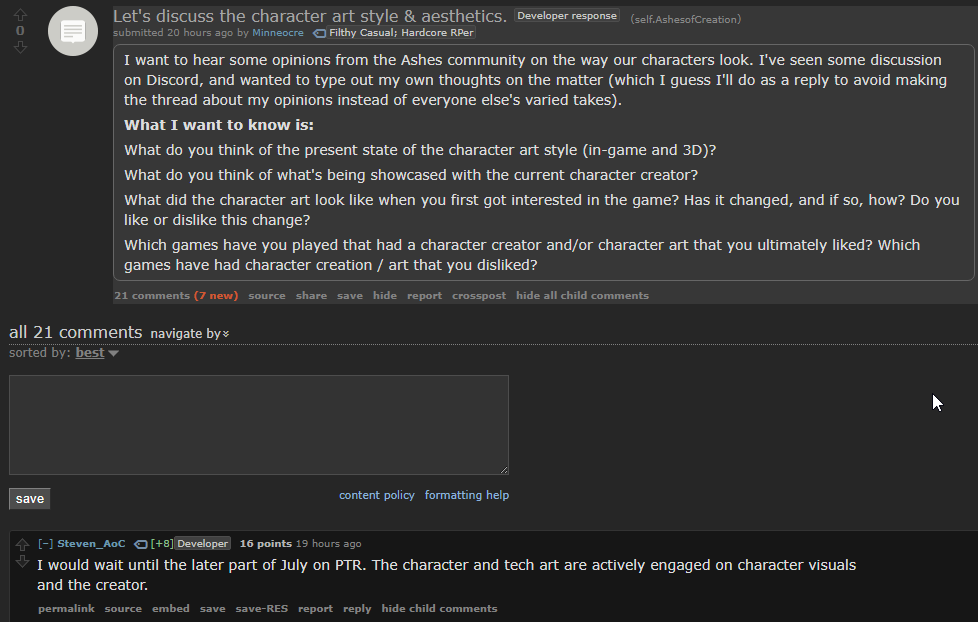Open the self-post thumbnail icon
This screenshot has height=622, width=978.
pyautogui.click(x=73, y=31)
